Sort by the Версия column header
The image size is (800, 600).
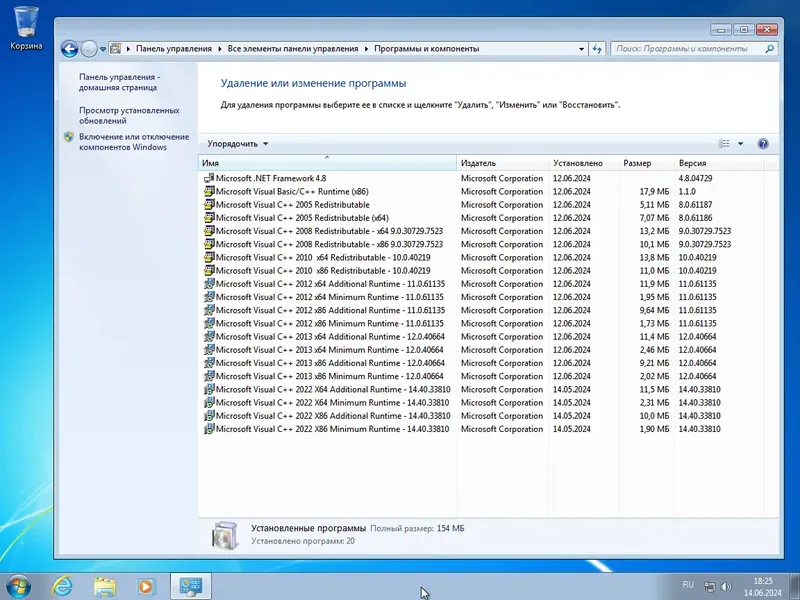tap(719, 163)
